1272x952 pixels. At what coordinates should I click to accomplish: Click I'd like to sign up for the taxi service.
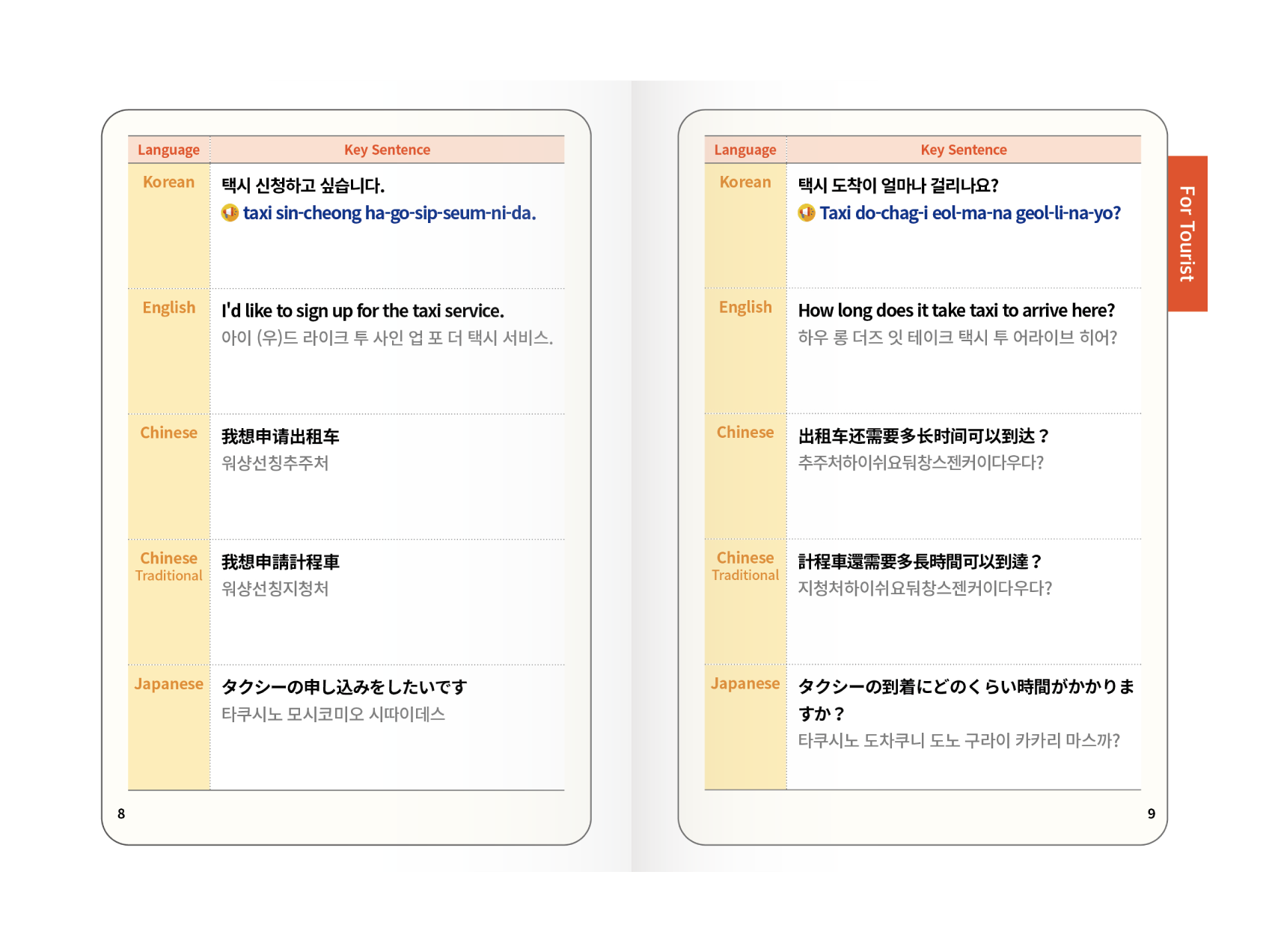pos(363,311)
